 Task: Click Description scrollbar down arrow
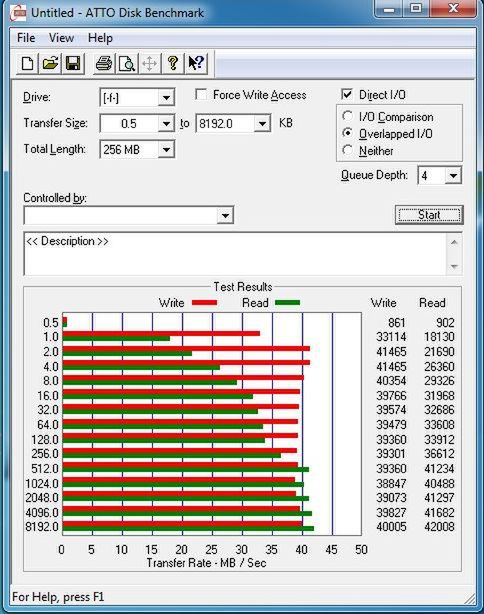[454, 267]
